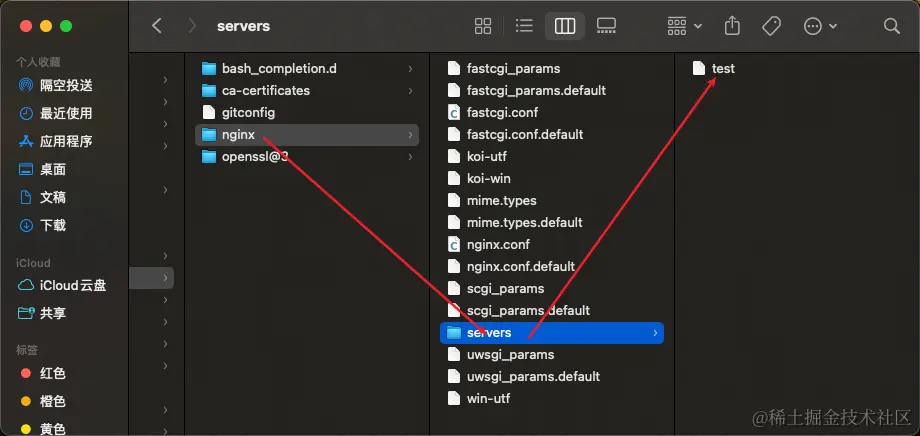Open iCloud Drive (iCloud云盘) in sidebar
920x436 pixels.
click(x=62, y=286)
